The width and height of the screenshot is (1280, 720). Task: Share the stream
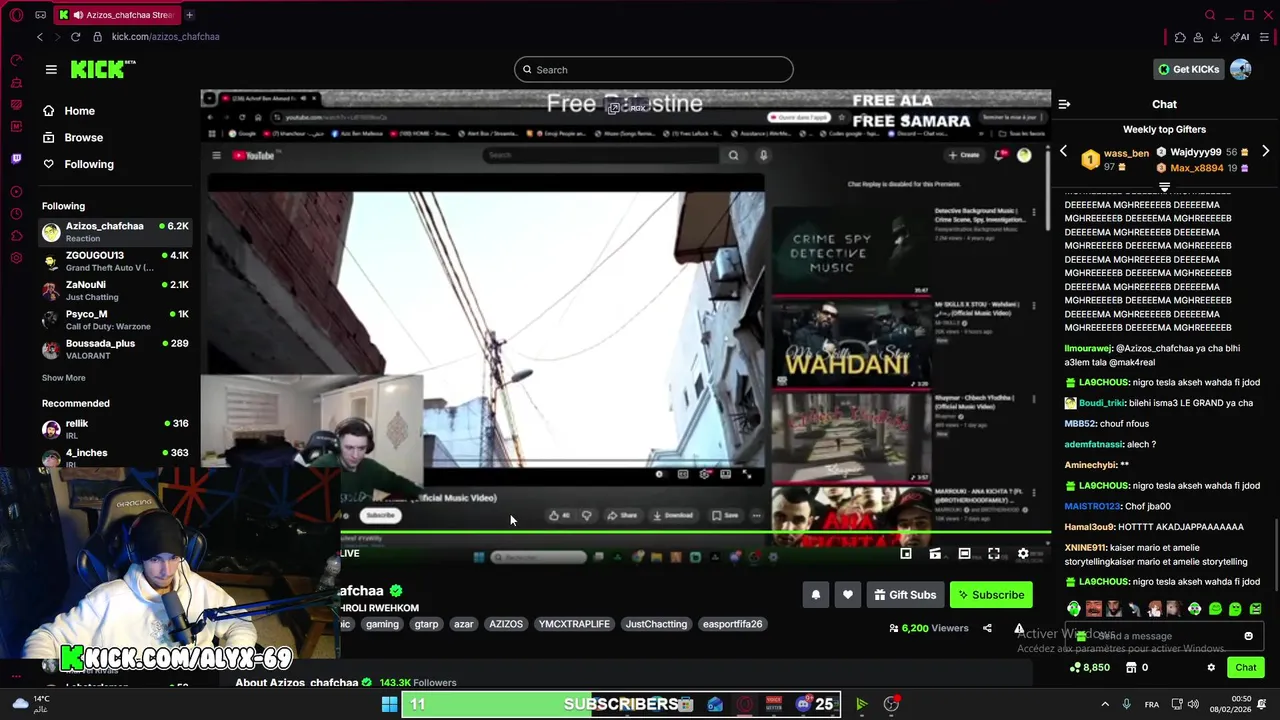click(x=987, y=628)
